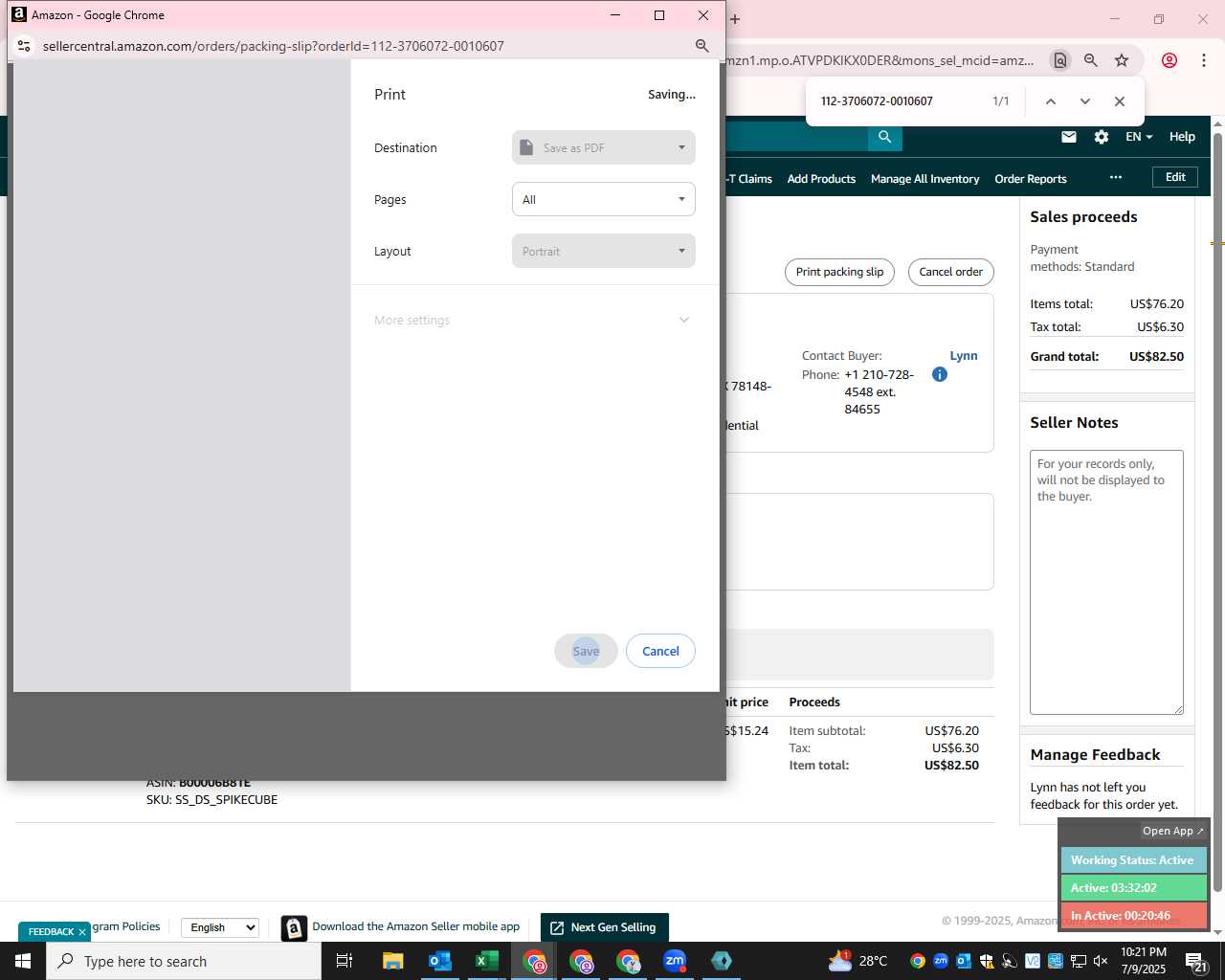Open Outlook from the taskbar

[439, 961]
